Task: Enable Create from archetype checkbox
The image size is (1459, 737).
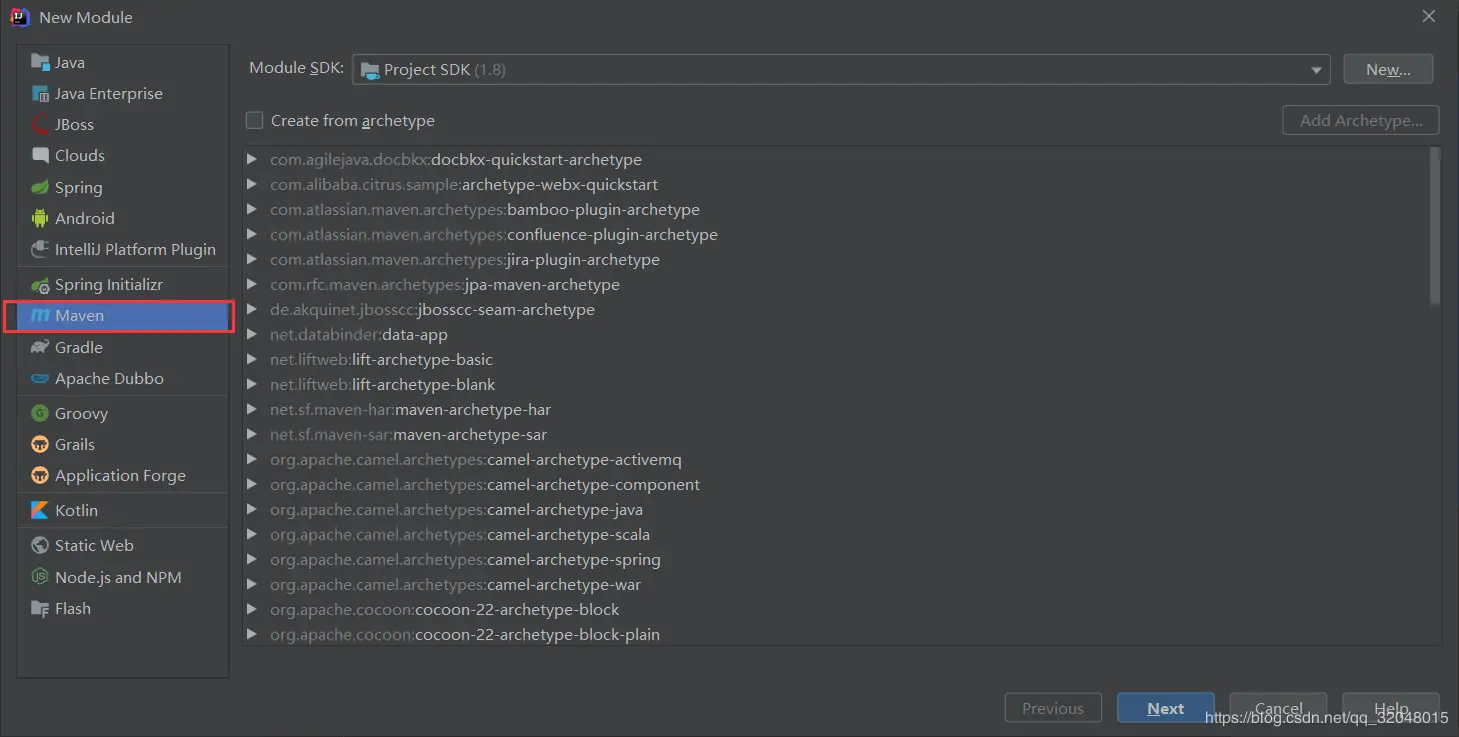Action: coord(255,120)
